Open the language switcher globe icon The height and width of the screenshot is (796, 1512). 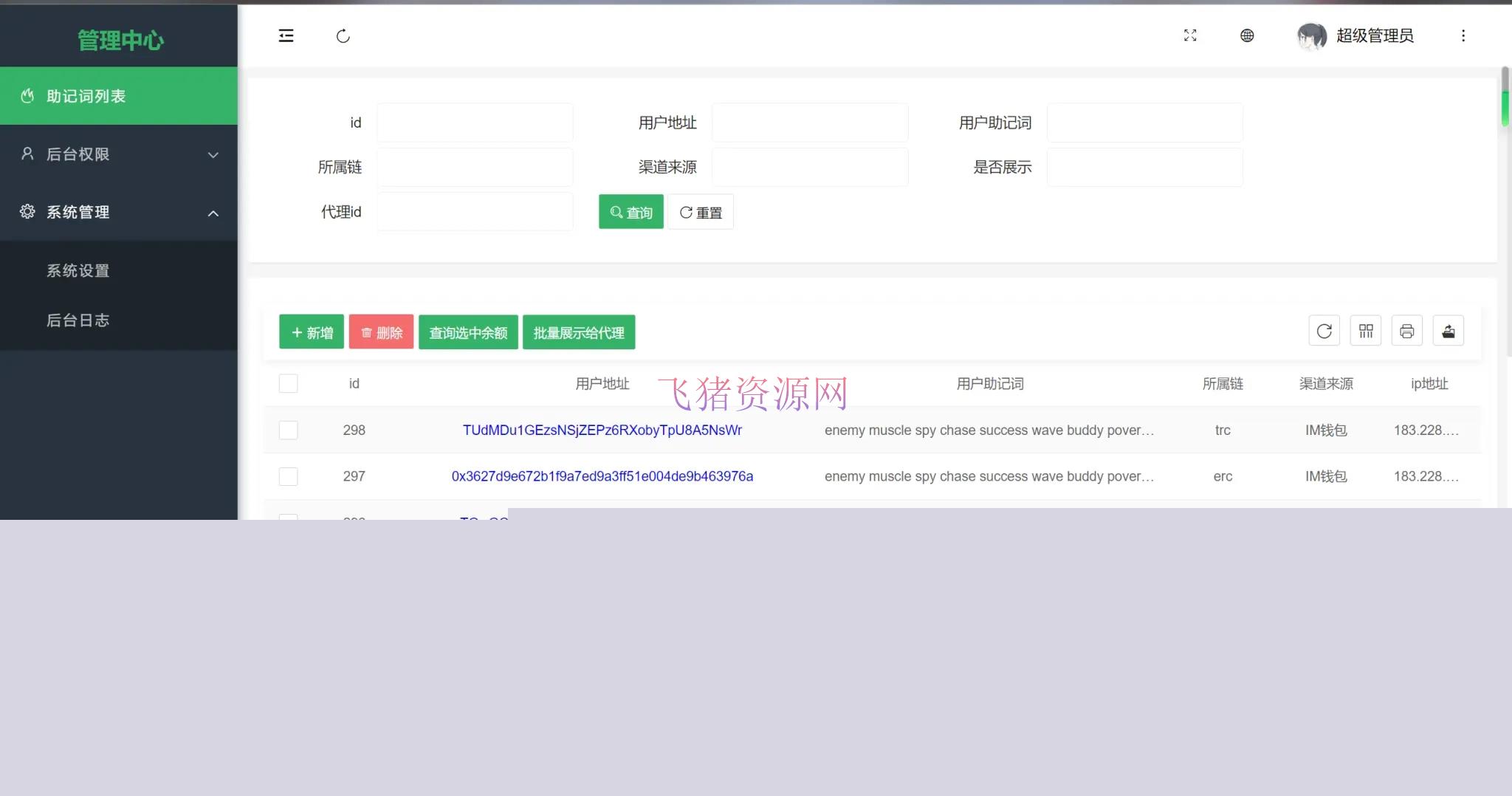[x=1247, y=35]
